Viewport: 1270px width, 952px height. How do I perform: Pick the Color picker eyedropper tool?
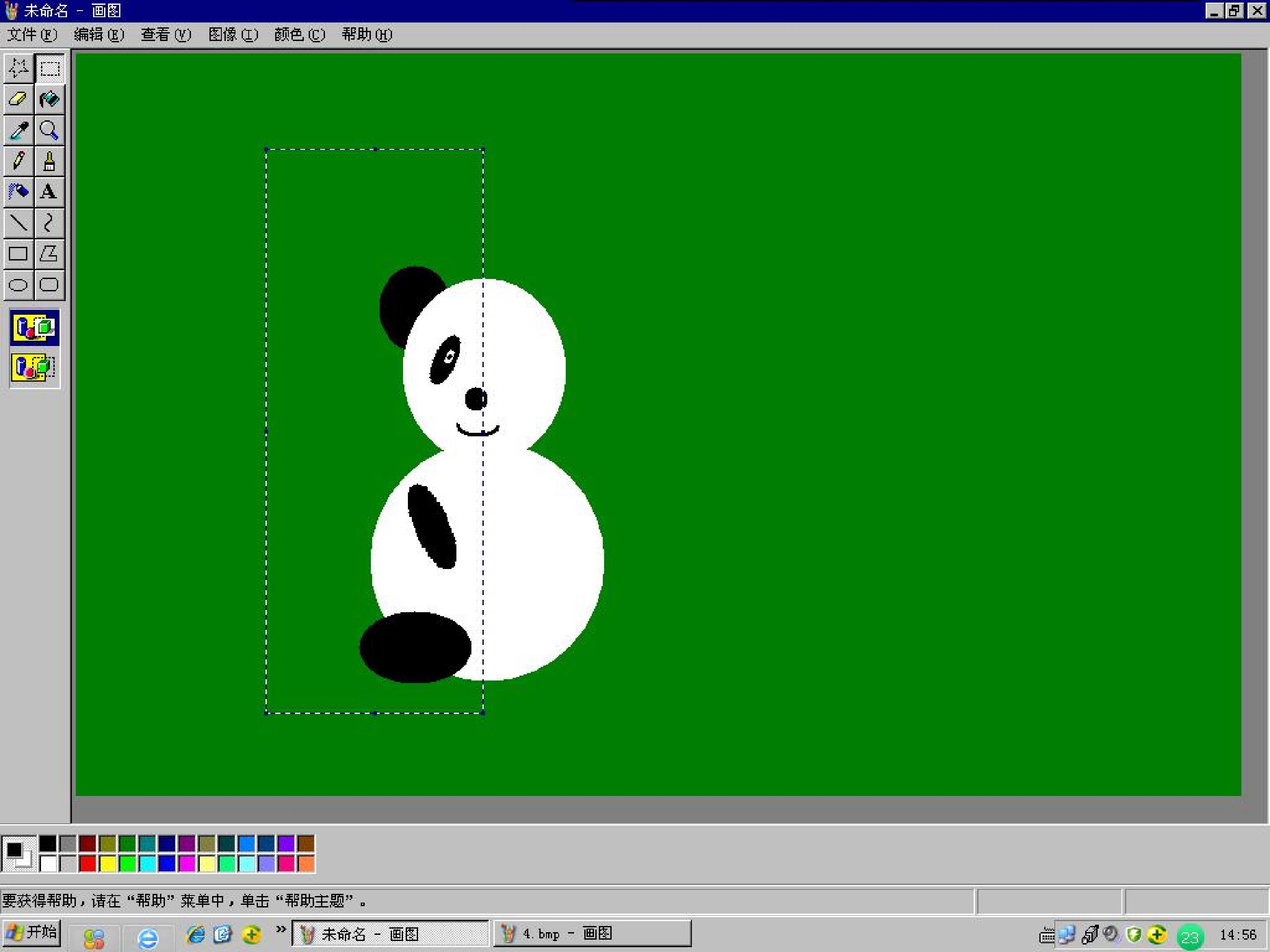[19, 130]
